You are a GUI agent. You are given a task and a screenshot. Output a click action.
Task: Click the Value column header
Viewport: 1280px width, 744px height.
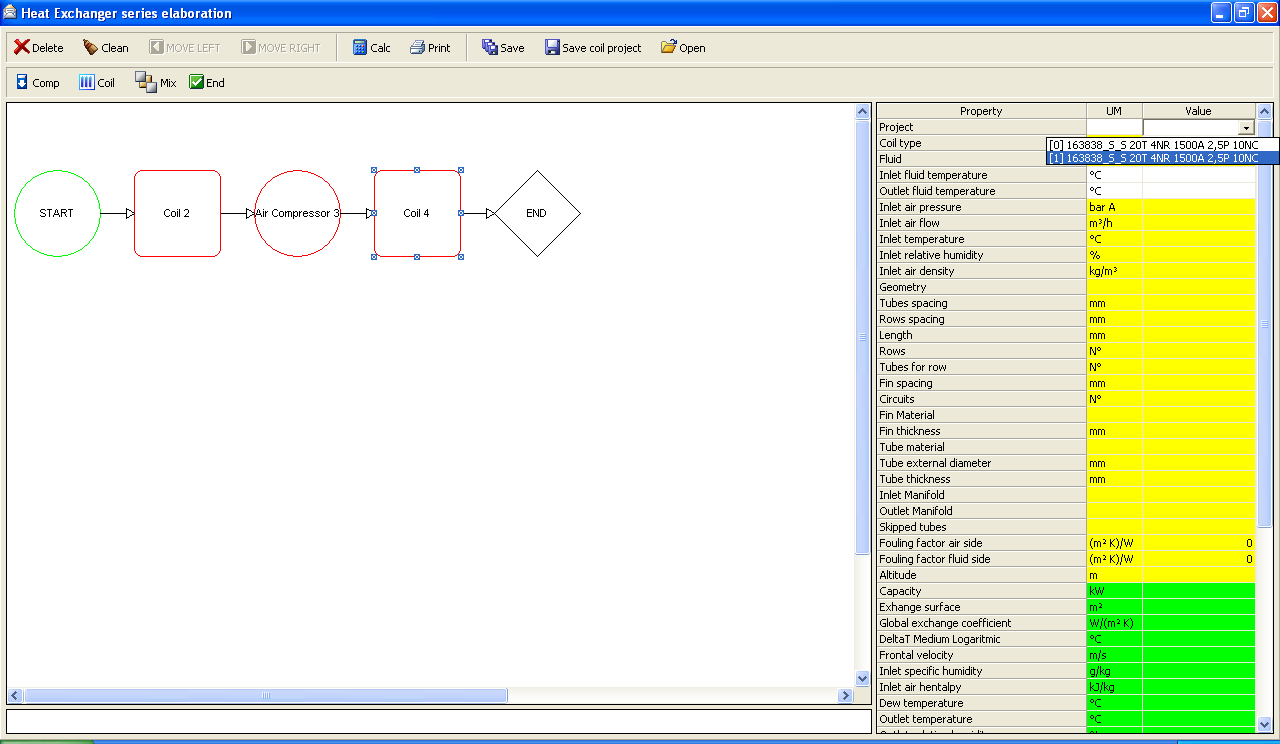(1198, 111)
